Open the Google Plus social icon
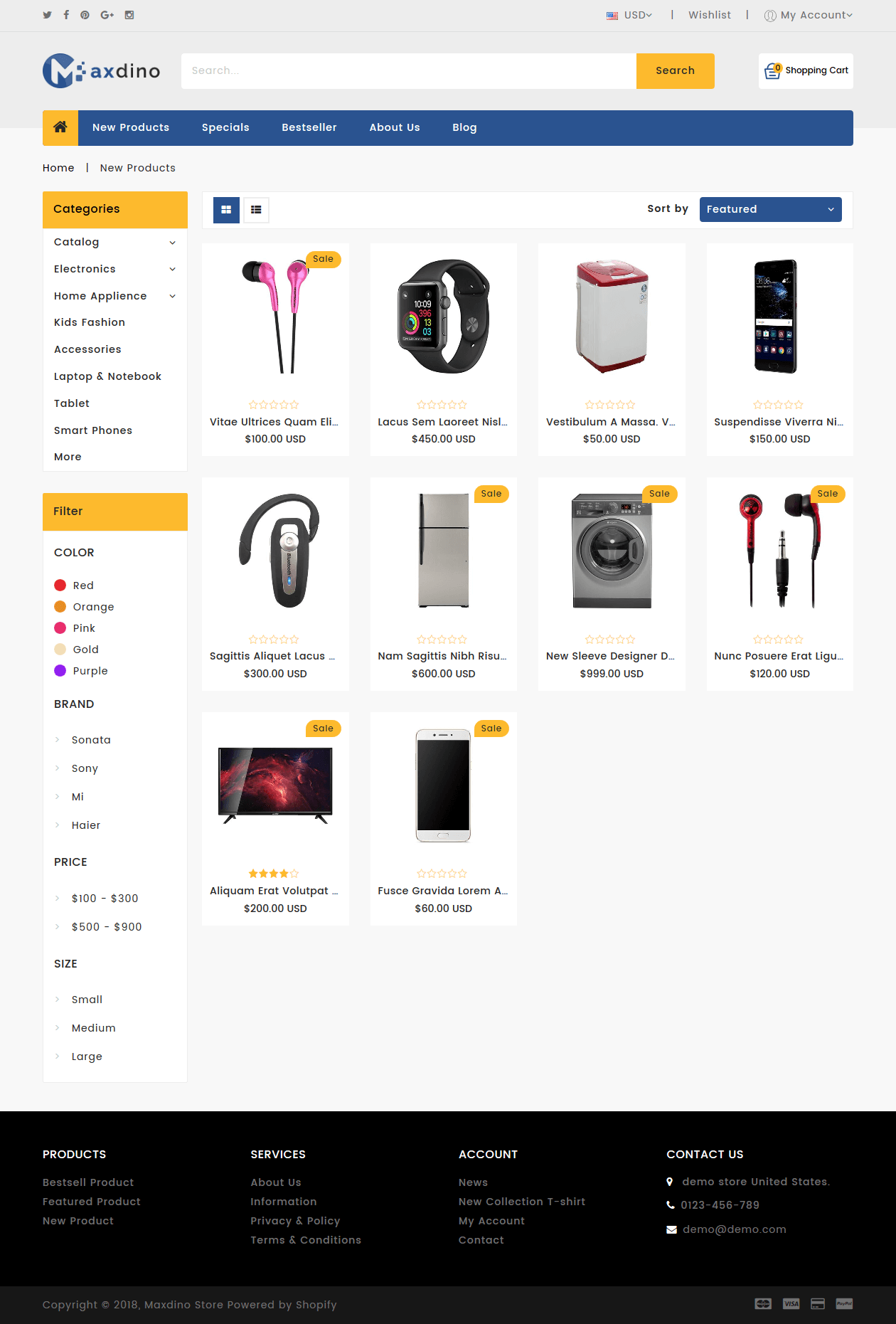The height and width of the screenshot is (1324, 896). [107, 15]
